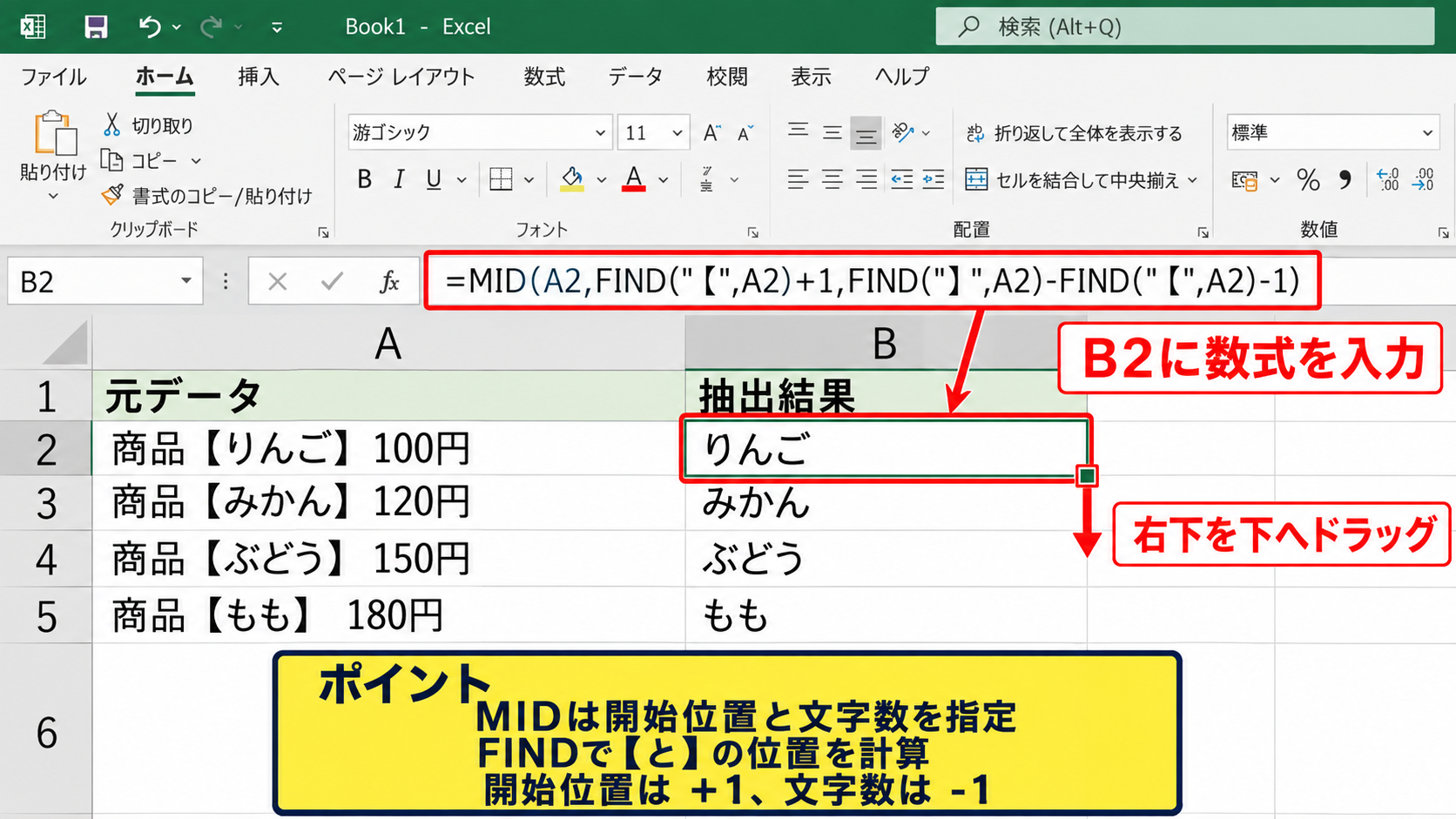Open the ヘルプ tab
This screenshot has width=1456, height=819.
(902, 77)
